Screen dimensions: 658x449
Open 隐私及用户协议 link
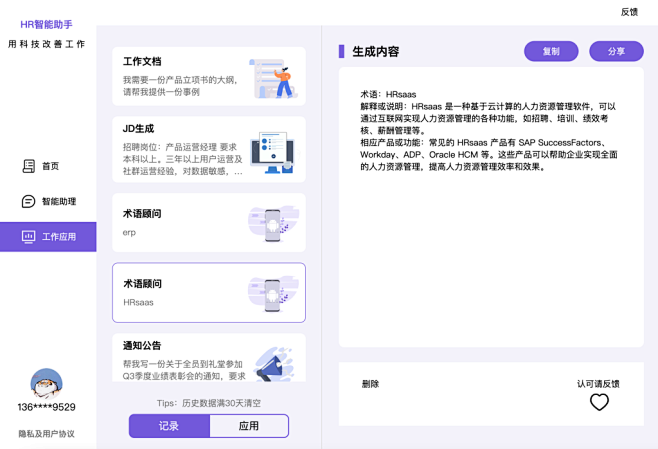[46, 434]
